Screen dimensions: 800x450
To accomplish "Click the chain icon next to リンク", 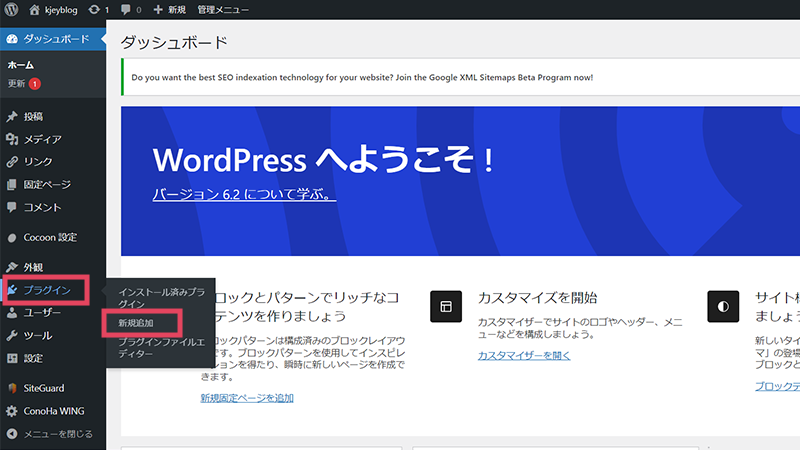I will point(12,162).
